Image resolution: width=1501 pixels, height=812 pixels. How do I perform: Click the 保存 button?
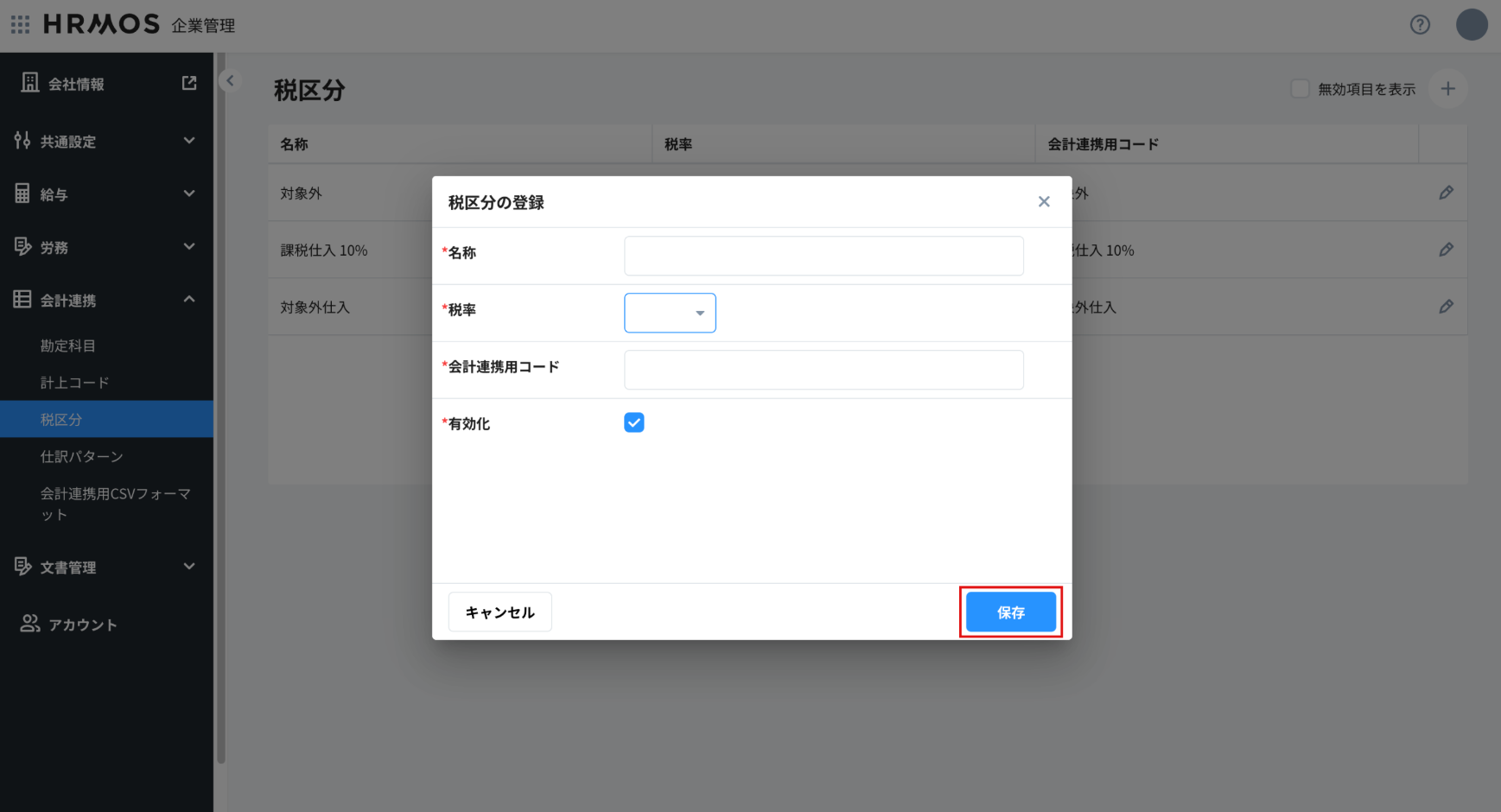point(1010,612)
